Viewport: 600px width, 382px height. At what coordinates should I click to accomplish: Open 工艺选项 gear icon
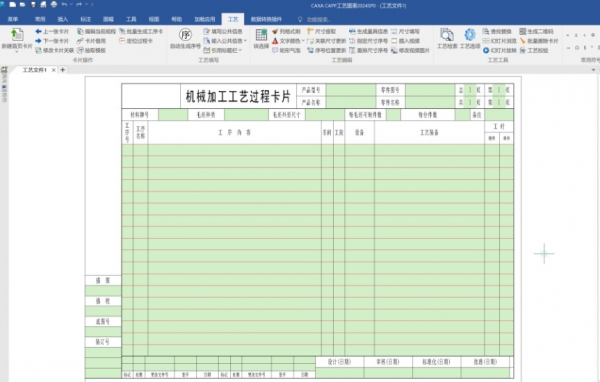tap(470, 35)
